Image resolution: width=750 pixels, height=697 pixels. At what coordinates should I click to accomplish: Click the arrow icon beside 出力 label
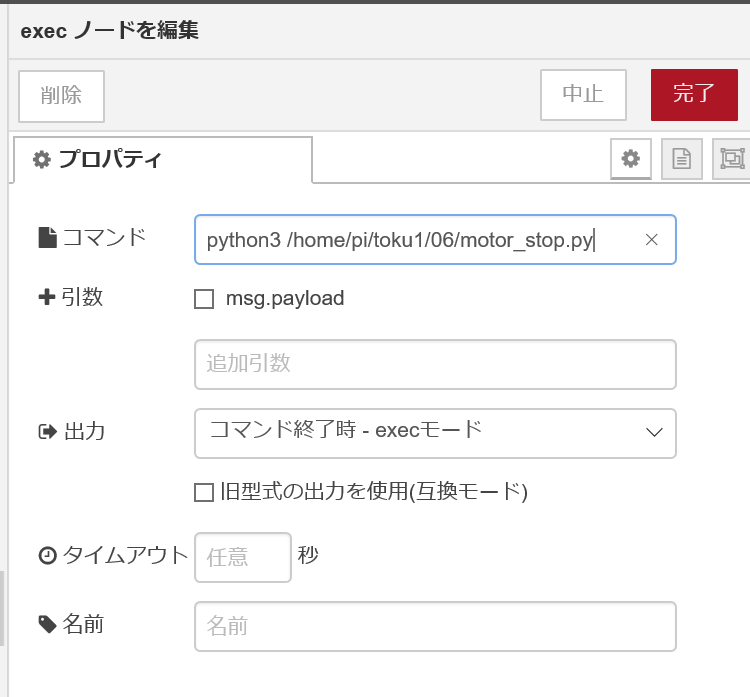pyautogui.click(x=47, y=432)
